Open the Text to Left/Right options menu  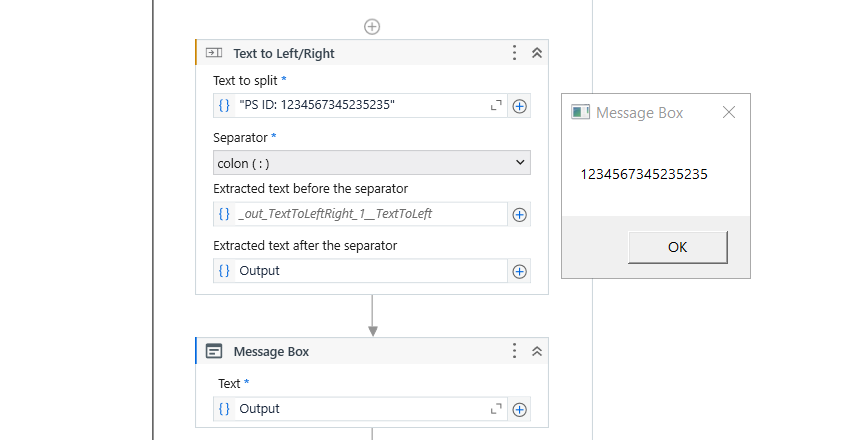[x=514, y=53]
